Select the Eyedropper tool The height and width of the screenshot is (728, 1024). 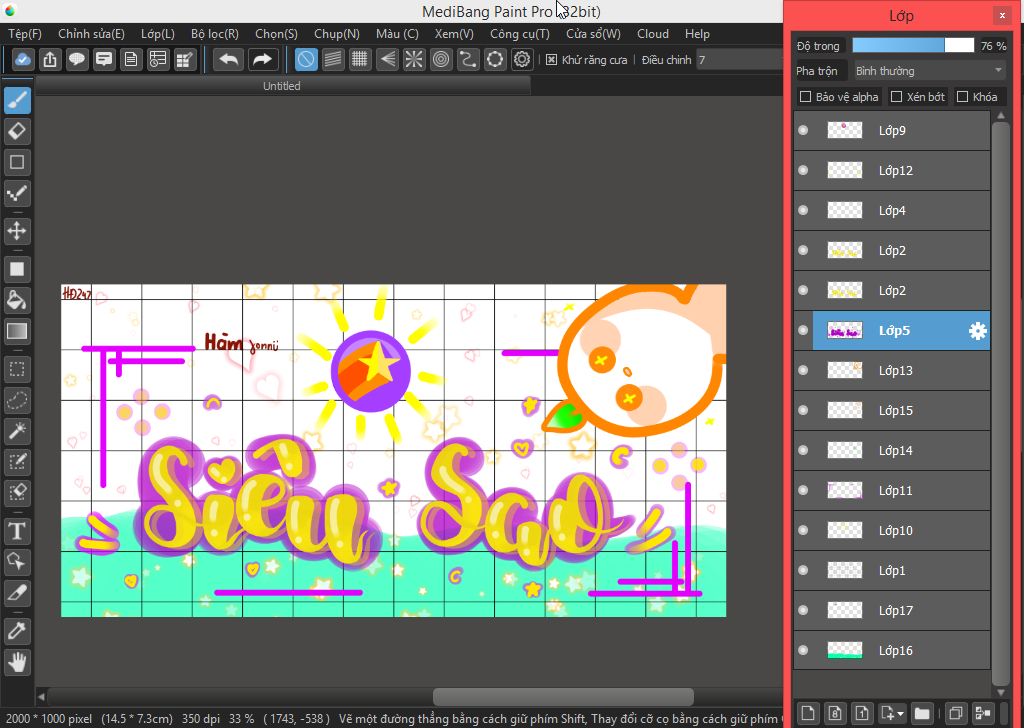click(x=17, y=630)
